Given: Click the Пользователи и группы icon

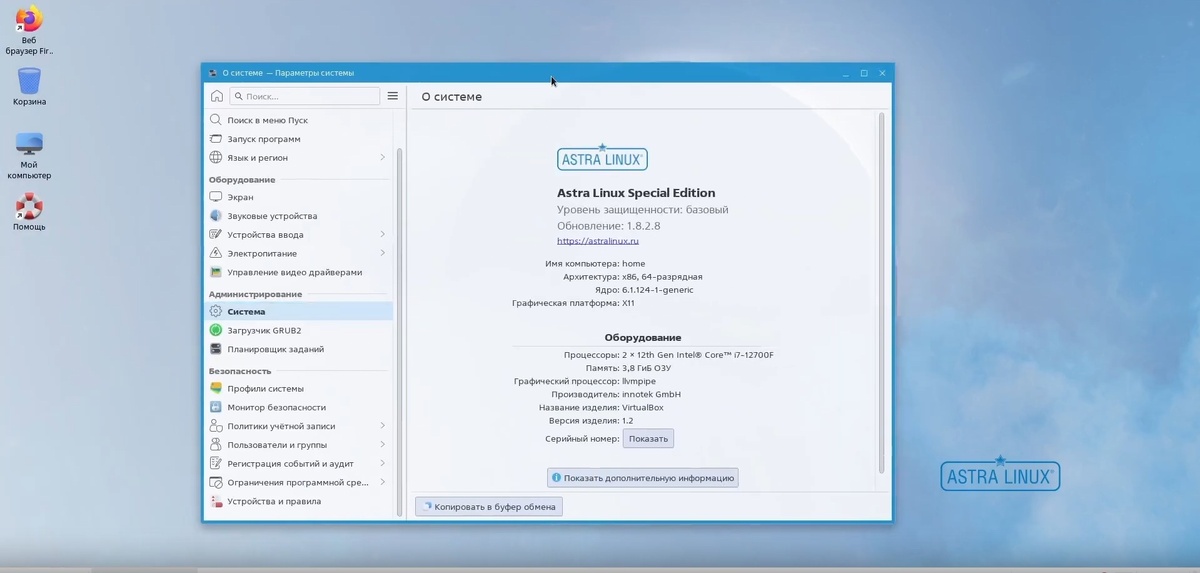Looking at the screenshot, I should [x=216, y=445].
